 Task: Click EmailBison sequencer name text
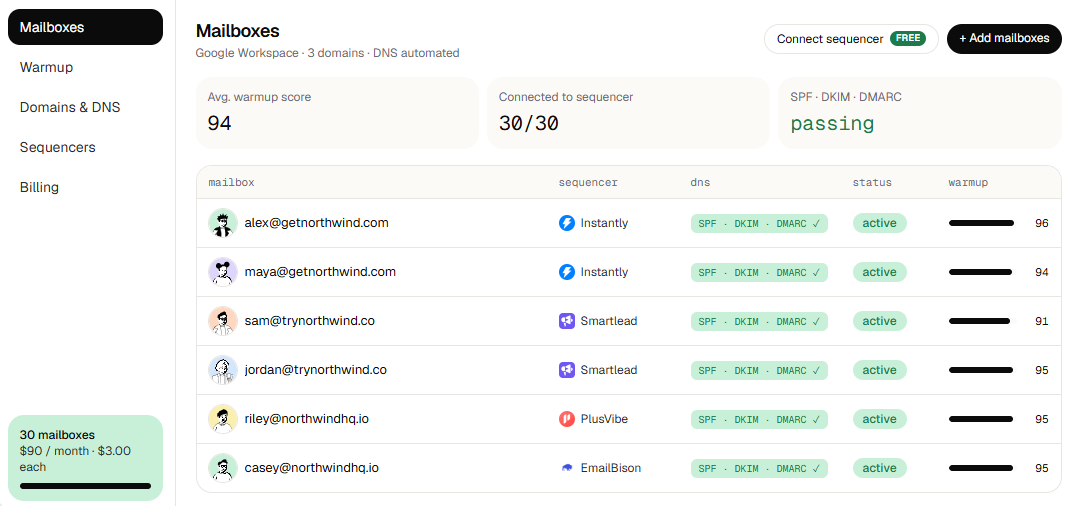point(611,468)
